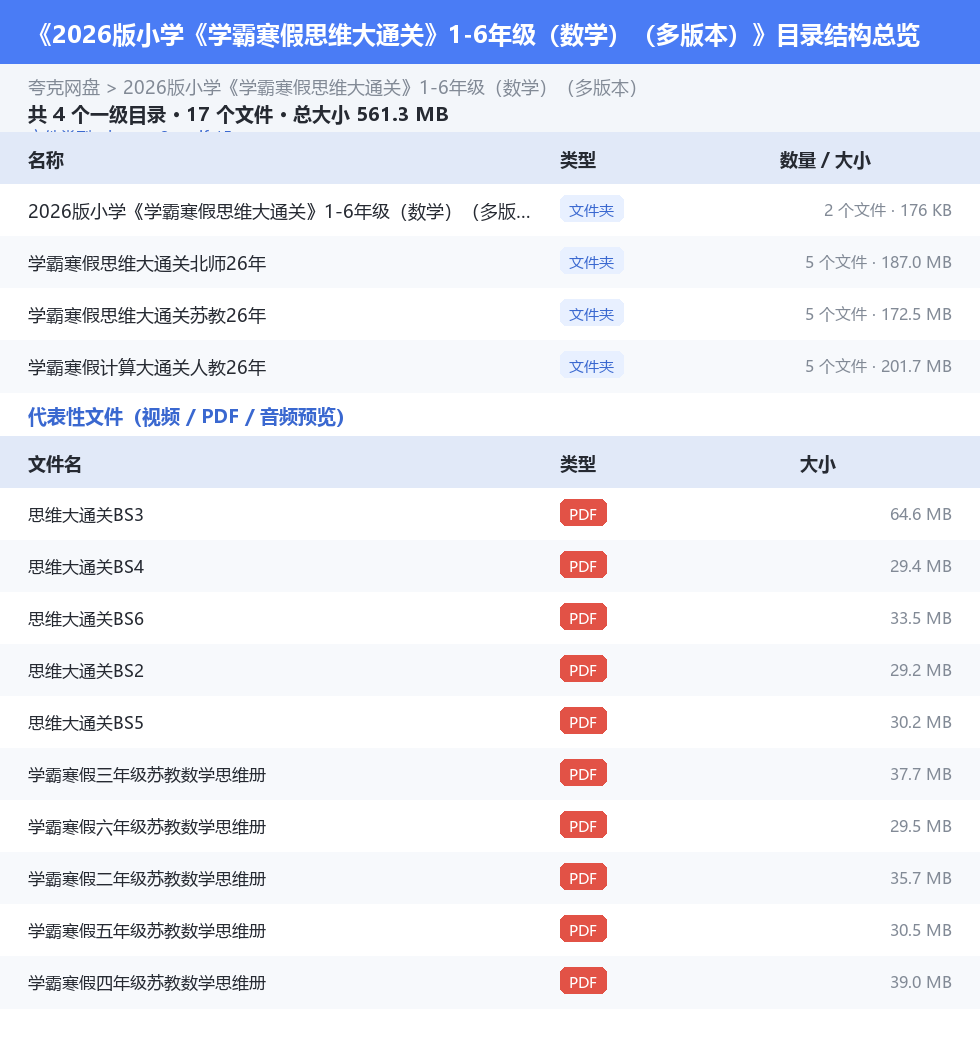980x1040 pixels.
Task: Click 5 个文件 · 172.5 MB cell
Action: click(x=879, y=314)
